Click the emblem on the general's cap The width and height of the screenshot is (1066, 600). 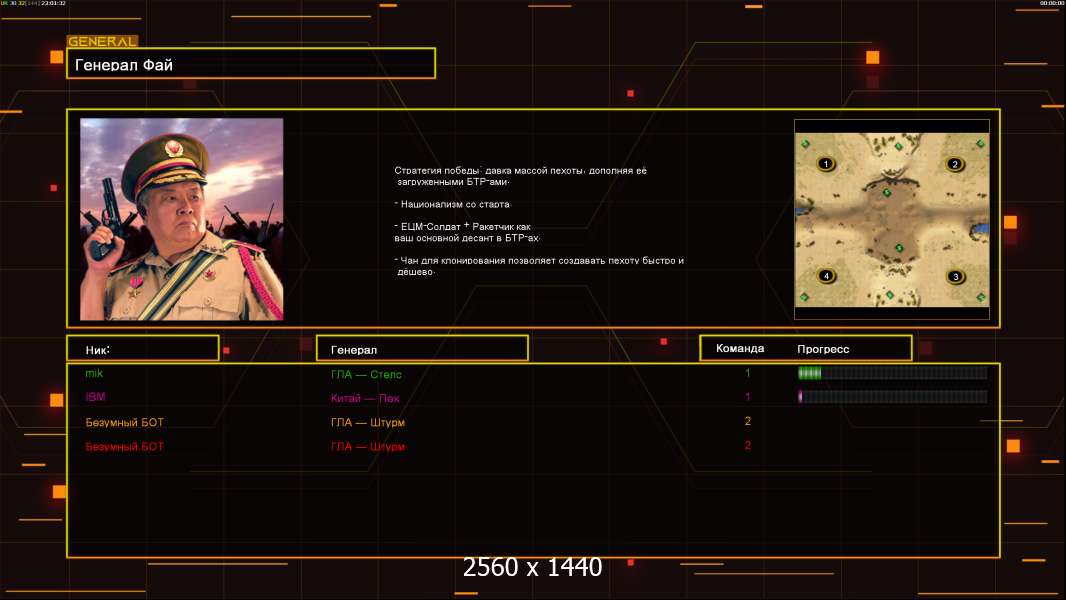173,147
